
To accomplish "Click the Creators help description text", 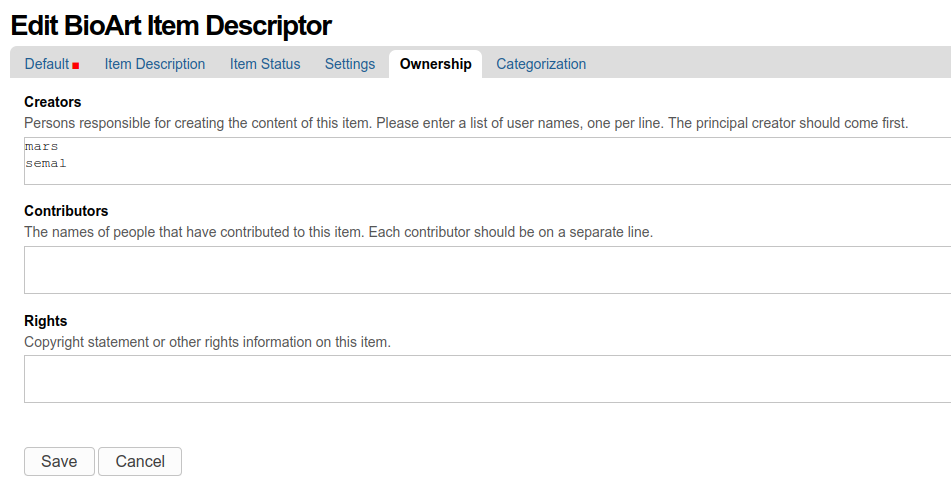I will point(465,123).
